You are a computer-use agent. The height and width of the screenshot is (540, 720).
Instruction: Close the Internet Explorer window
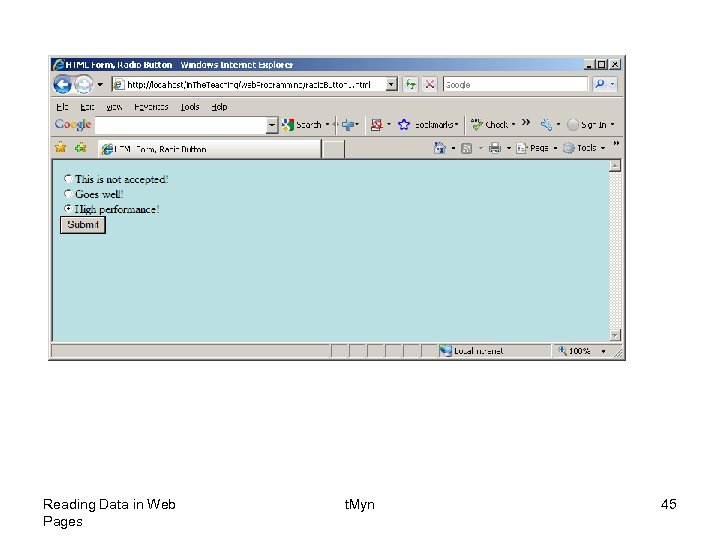coord(615,64)
